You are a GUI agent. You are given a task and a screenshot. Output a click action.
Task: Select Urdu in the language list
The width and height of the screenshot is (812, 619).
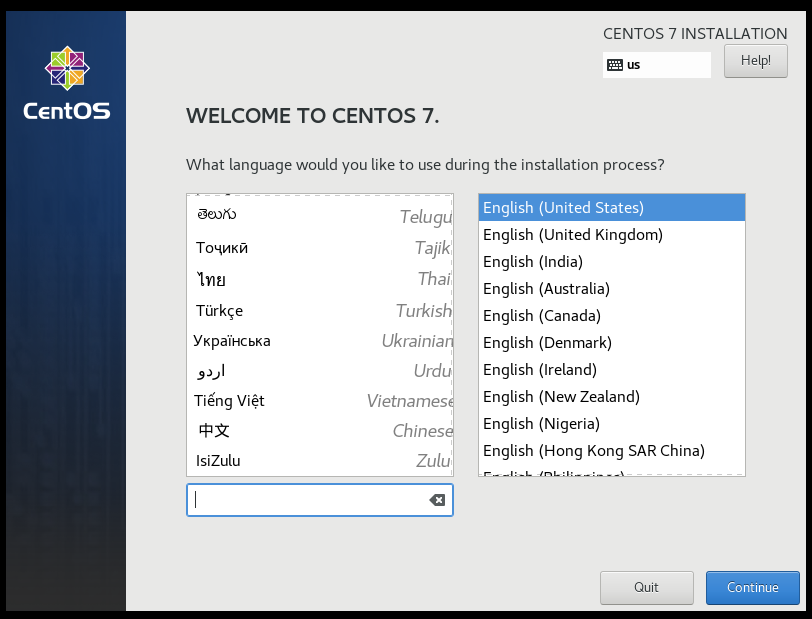(320, 371)
